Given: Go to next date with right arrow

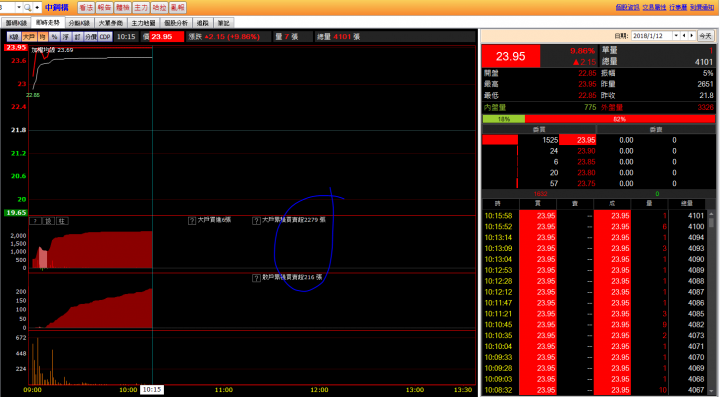Looking at the screenshot, I should pos(692,36).
